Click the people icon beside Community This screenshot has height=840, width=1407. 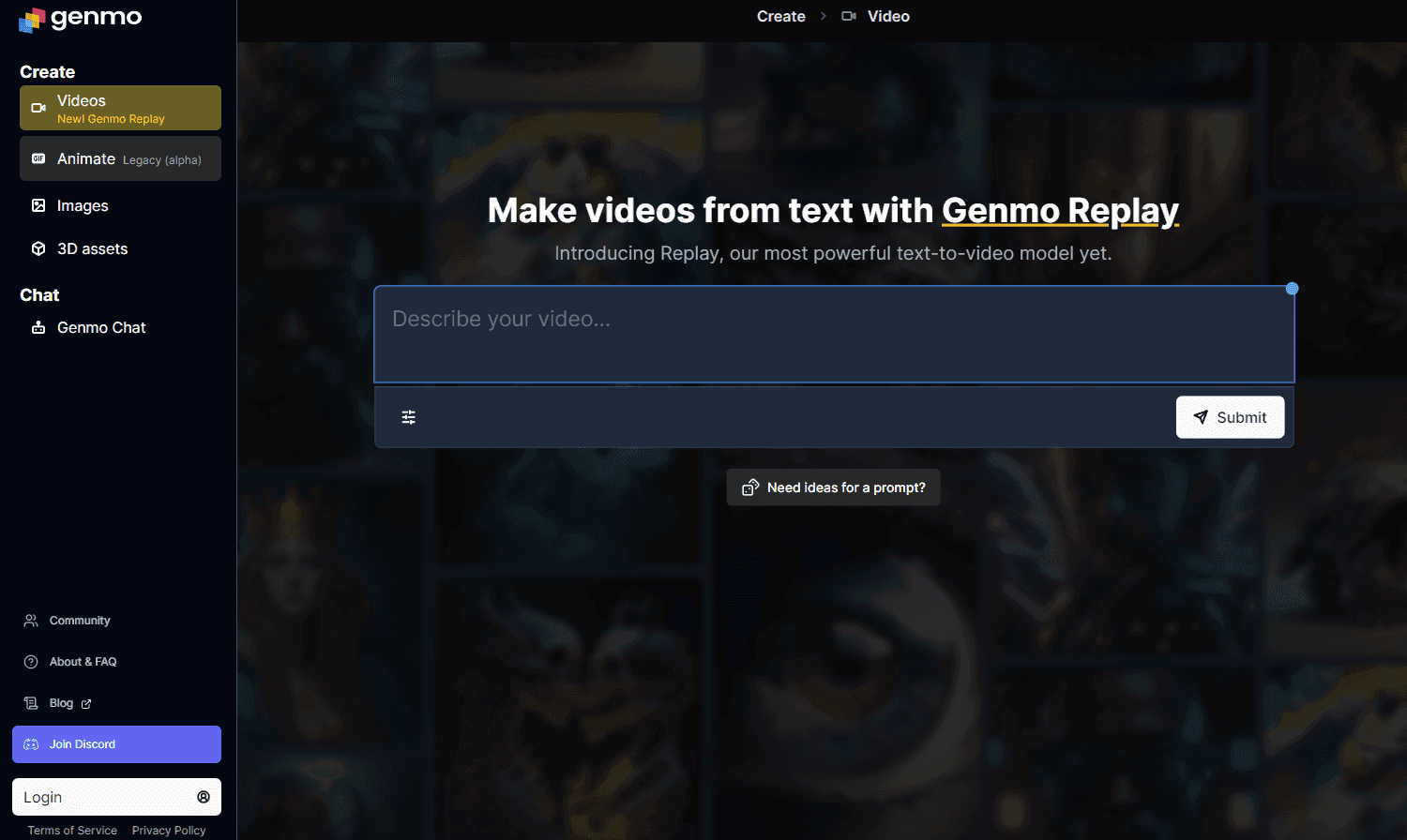(31, 621)
